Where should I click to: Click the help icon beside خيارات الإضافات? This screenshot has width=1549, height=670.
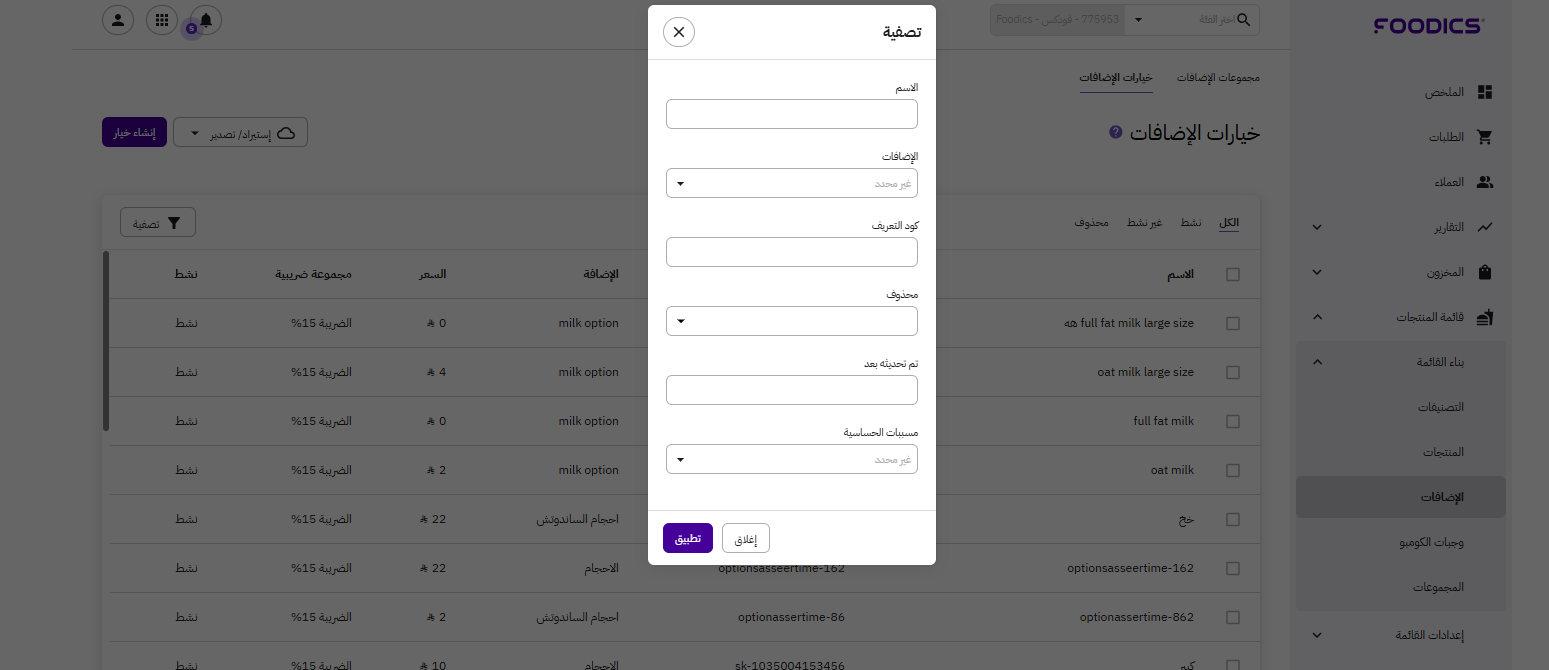[1116, 133]
